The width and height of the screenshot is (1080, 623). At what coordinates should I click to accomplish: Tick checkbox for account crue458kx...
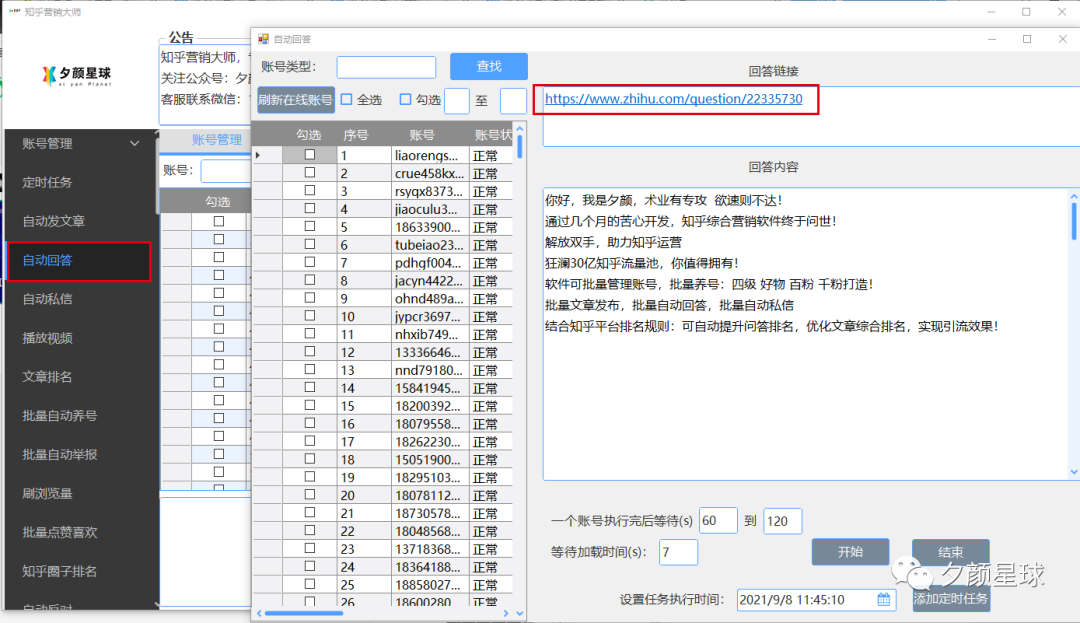click(310, 173)
